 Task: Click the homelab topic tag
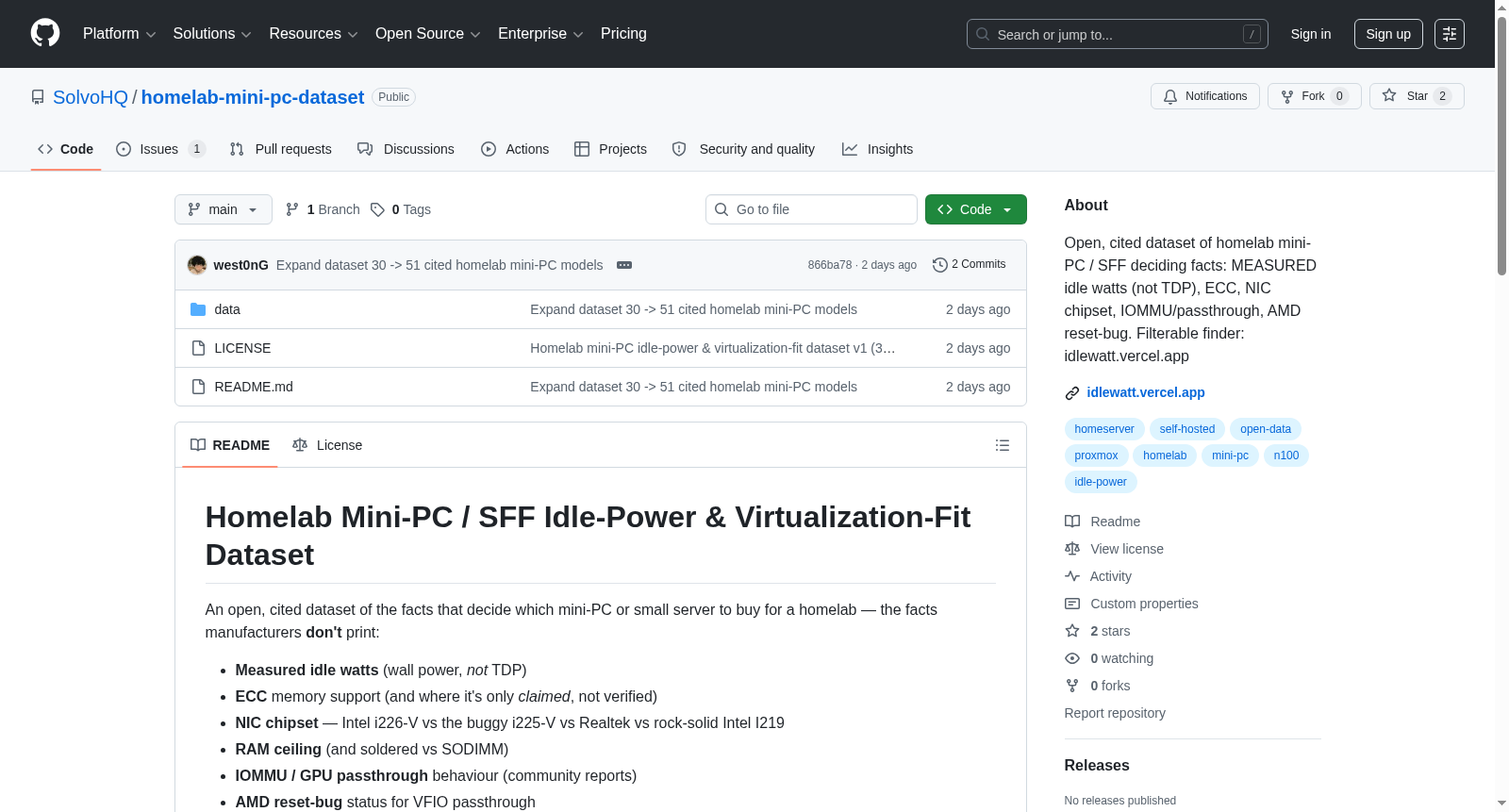coord(1165,456)
